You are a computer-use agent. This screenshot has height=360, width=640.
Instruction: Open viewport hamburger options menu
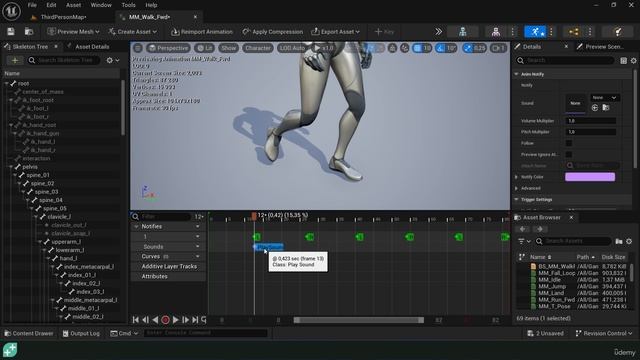[138, 48]
